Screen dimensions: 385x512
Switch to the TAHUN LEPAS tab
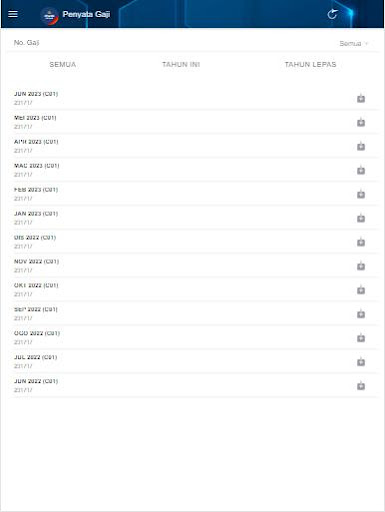point(310,65)
